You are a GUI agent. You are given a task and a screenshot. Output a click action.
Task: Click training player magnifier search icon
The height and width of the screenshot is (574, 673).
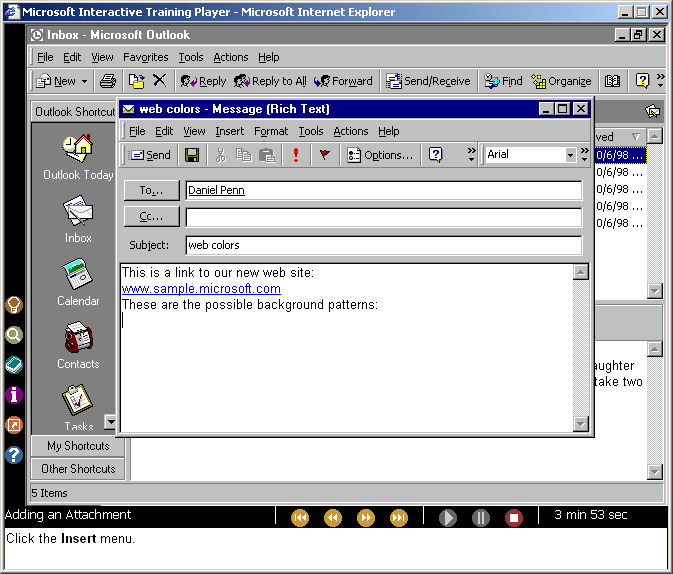(14, 335)
